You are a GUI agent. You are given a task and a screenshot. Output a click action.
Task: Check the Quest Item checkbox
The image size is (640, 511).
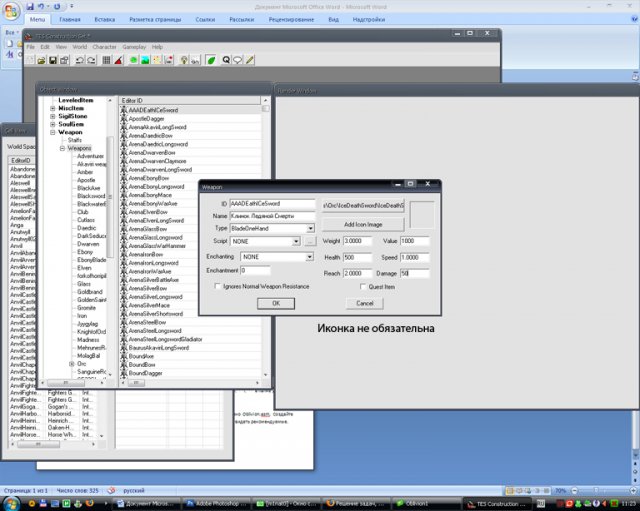[363, 287]
